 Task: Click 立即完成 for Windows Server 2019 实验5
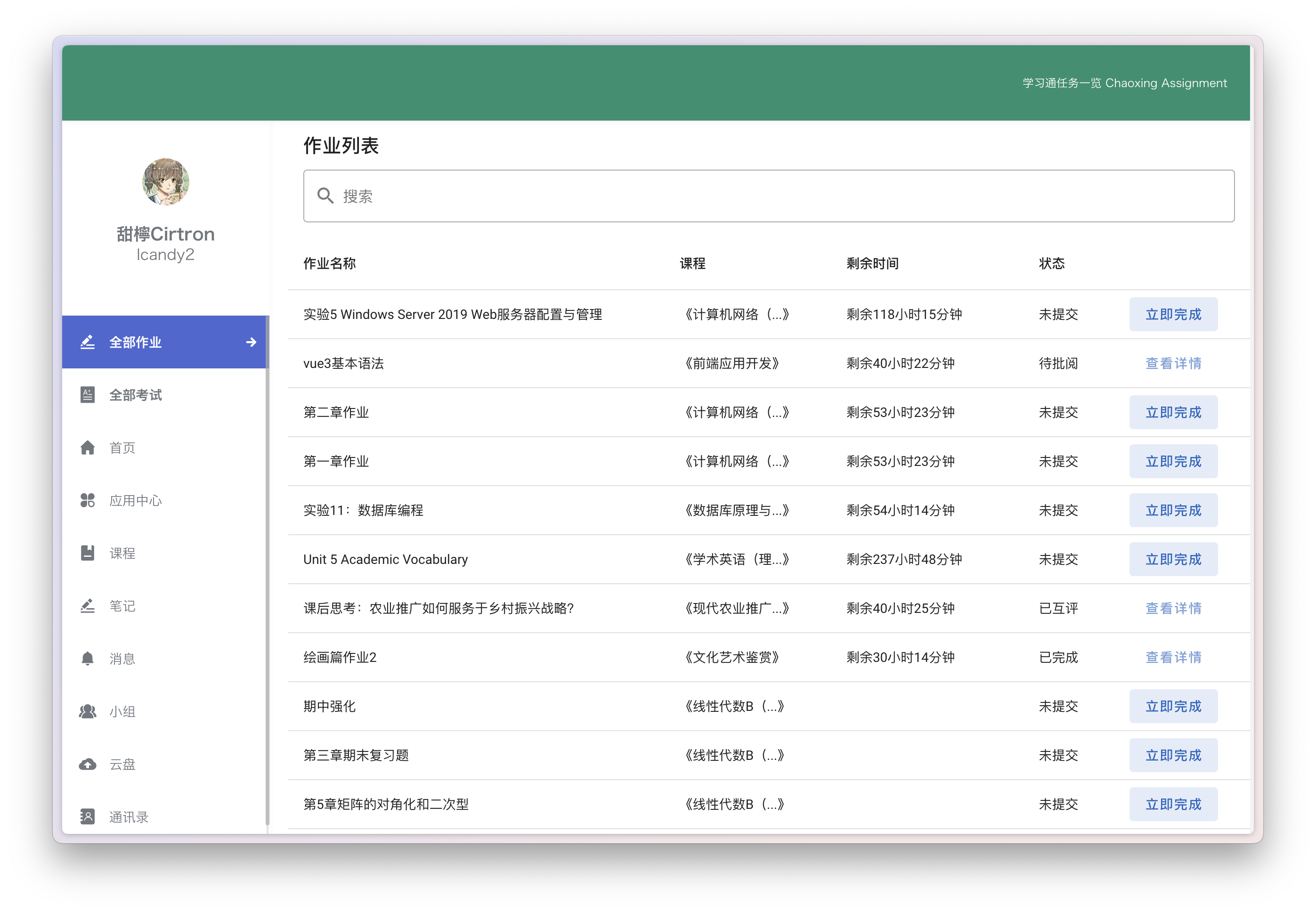(1173, 314)
